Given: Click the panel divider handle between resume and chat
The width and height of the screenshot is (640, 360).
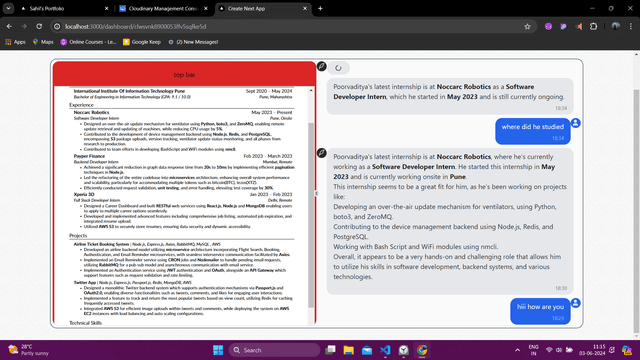Looking at the screenshot, I should click(x=316, y=193).
